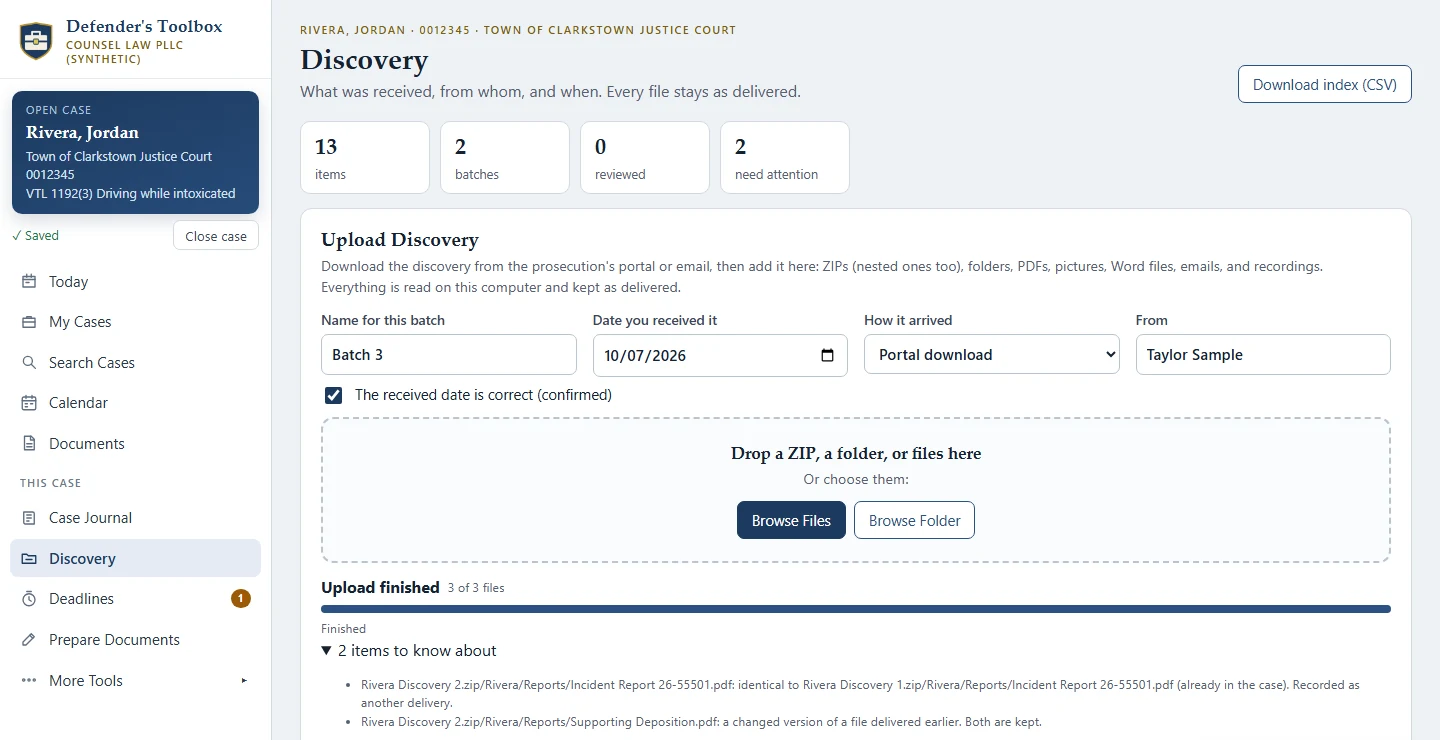Uncheck 'The received date is correct' checkbox
Image resolution: width=1440 pixels, height=740 pixels.
(x=333, y=395)
